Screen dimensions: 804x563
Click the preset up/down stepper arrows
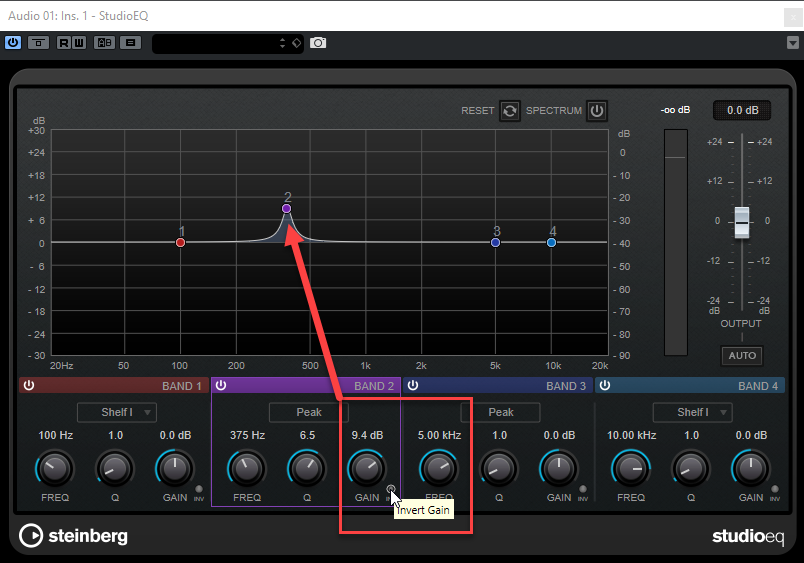(x=283, y=43)
